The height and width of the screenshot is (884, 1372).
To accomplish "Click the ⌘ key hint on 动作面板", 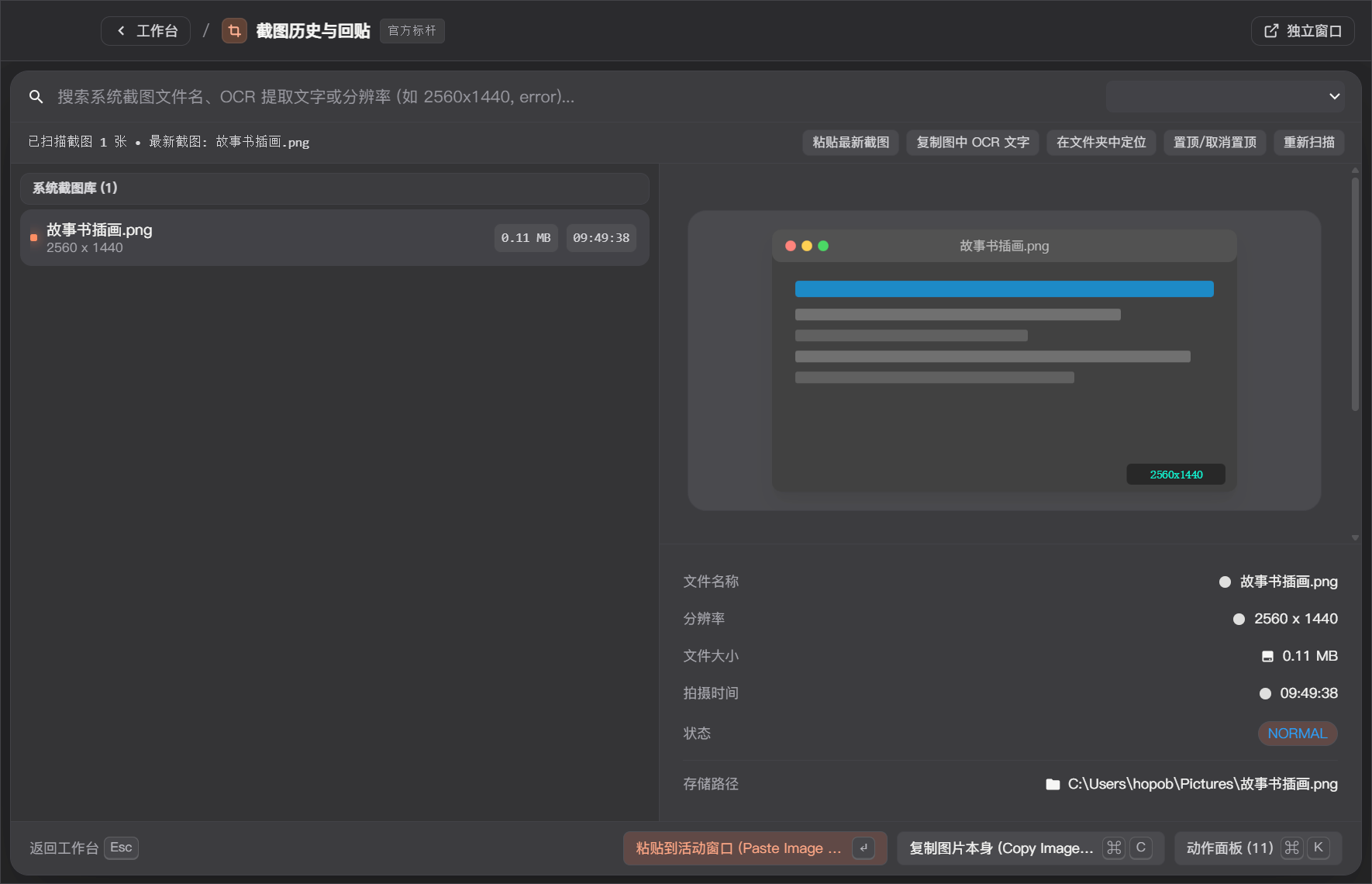I will coord(1291,848).
